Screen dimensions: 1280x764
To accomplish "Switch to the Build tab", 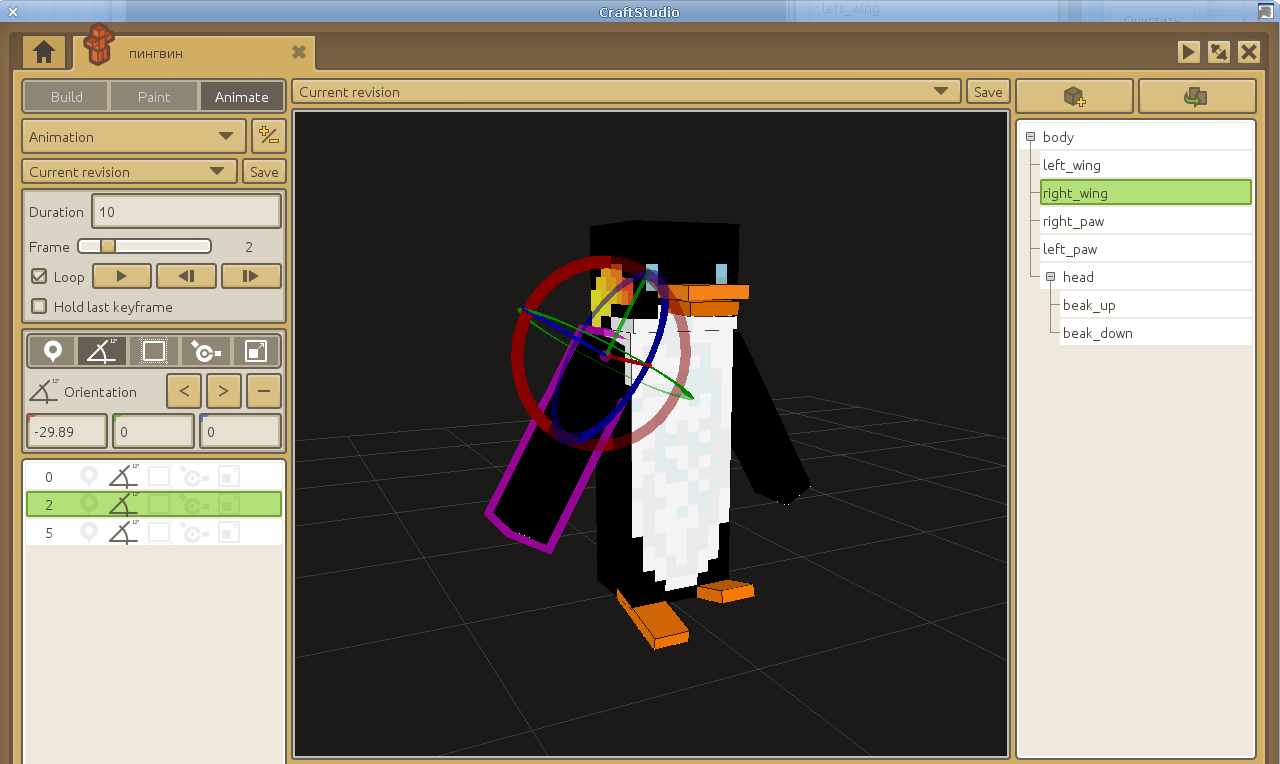I will pyautogui.click(x=66, y=97).
